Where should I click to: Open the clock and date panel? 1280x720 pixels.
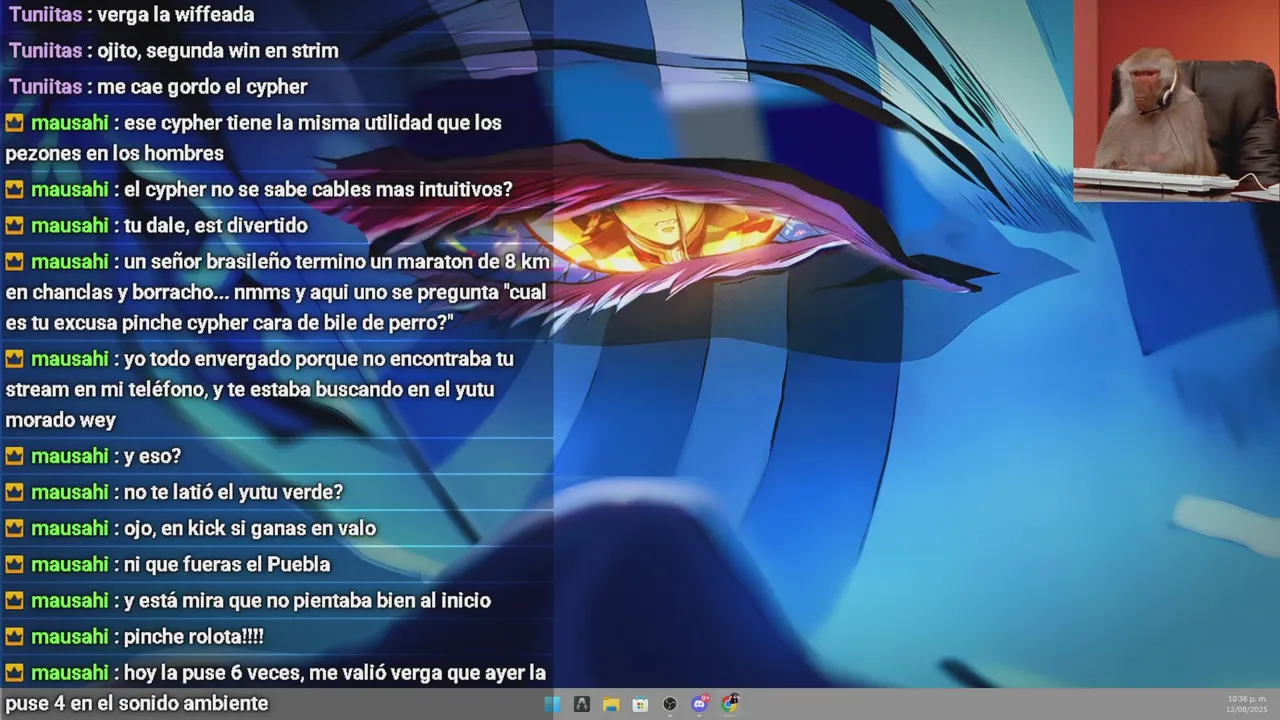(x=1246, y=704)
